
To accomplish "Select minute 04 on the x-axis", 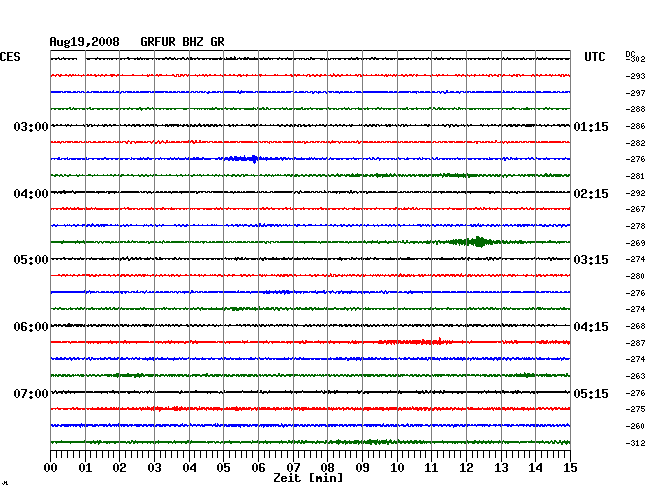I will pos(189,467).
